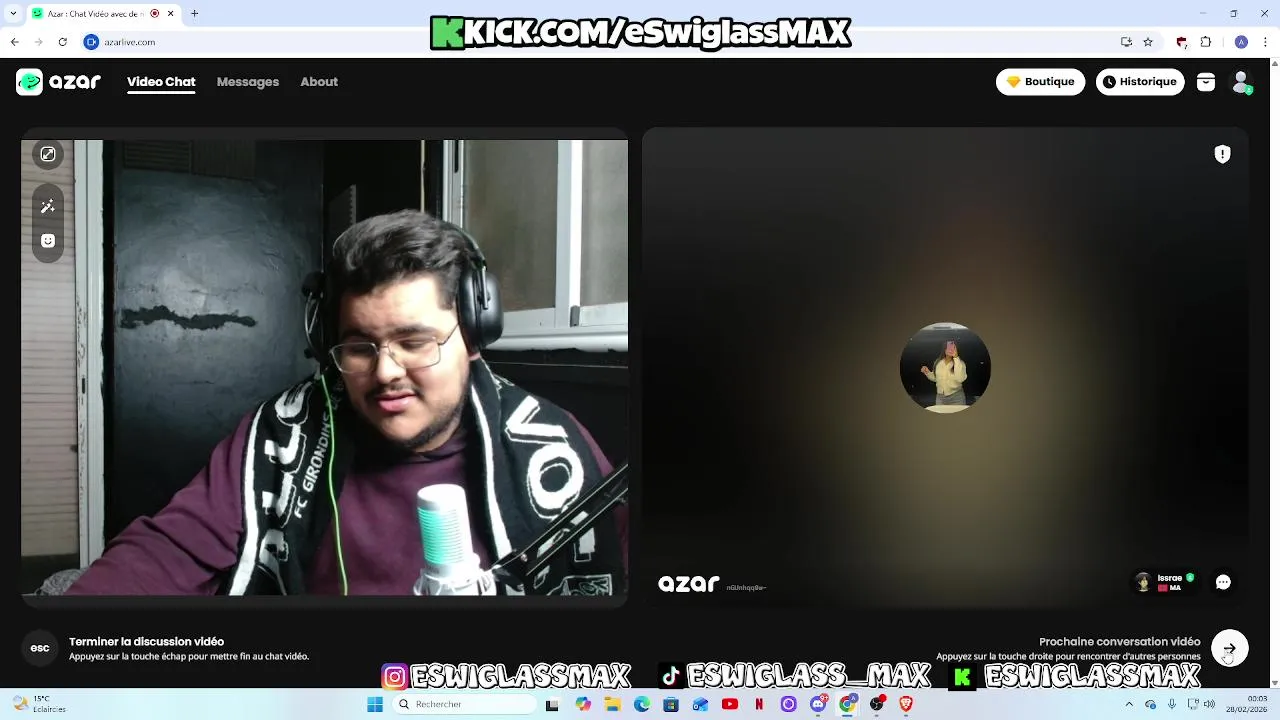Open a new browser tab
Screen dimensions: 1280x720
[195, 13]
